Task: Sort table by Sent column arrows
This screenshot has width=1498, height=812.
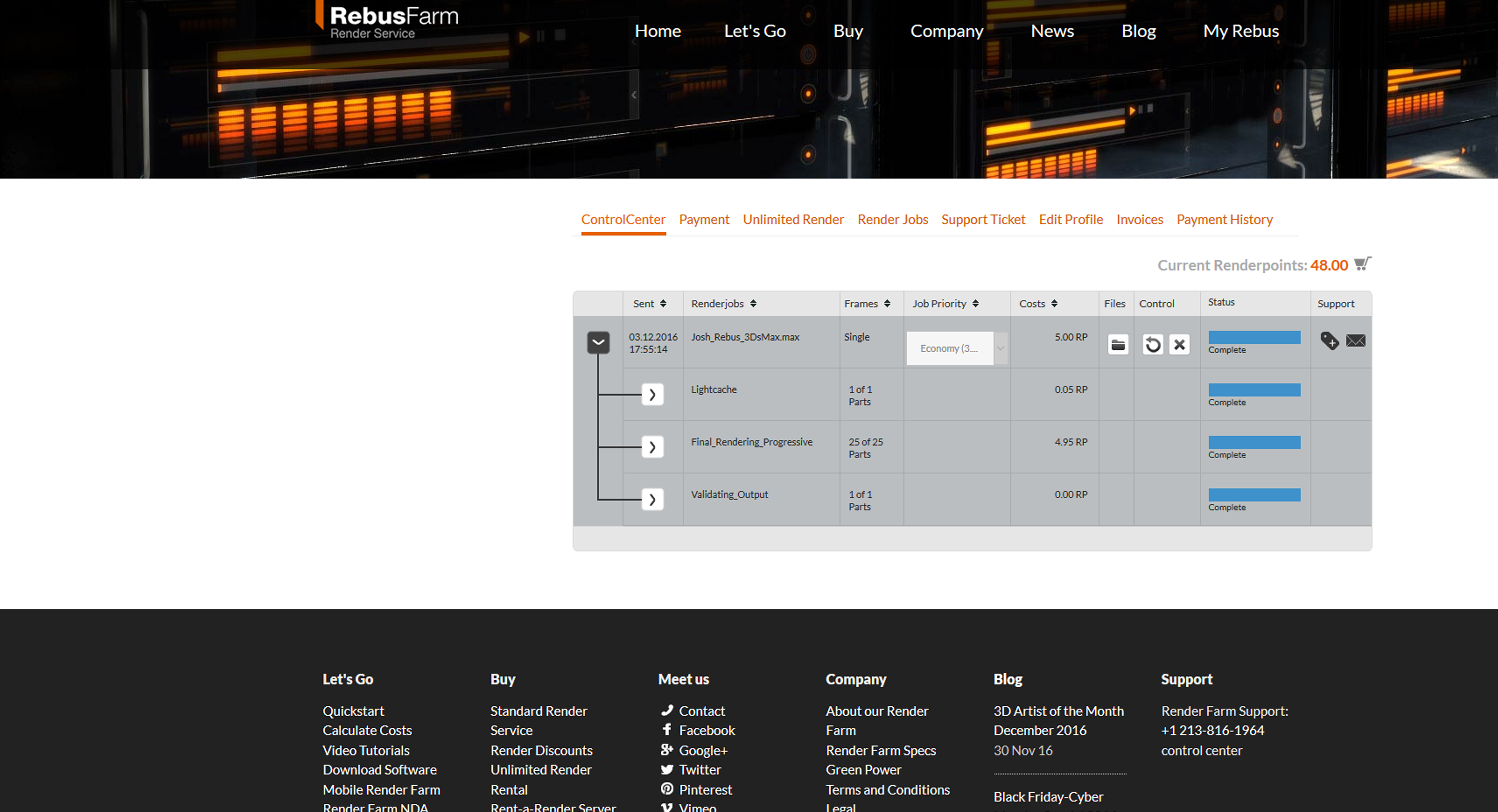Action: (x=663, y=303)
